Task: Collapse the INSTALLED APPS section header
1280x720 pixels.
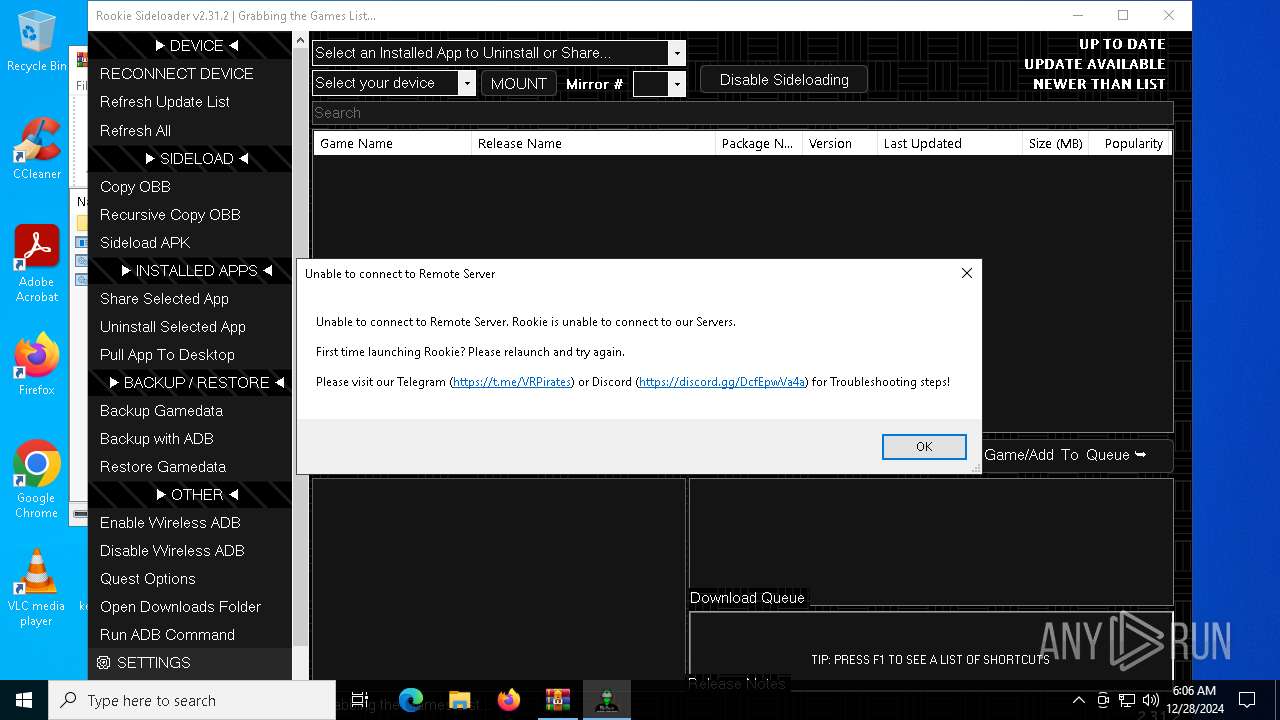Action: [x=190, y=270]
